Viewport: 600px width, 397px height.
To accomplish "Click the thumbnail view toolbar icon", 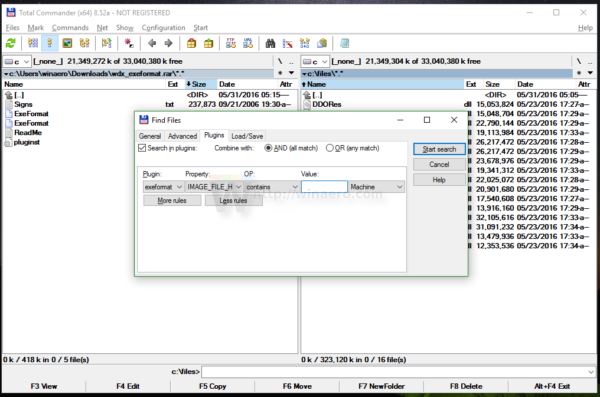I will [67, 43].
